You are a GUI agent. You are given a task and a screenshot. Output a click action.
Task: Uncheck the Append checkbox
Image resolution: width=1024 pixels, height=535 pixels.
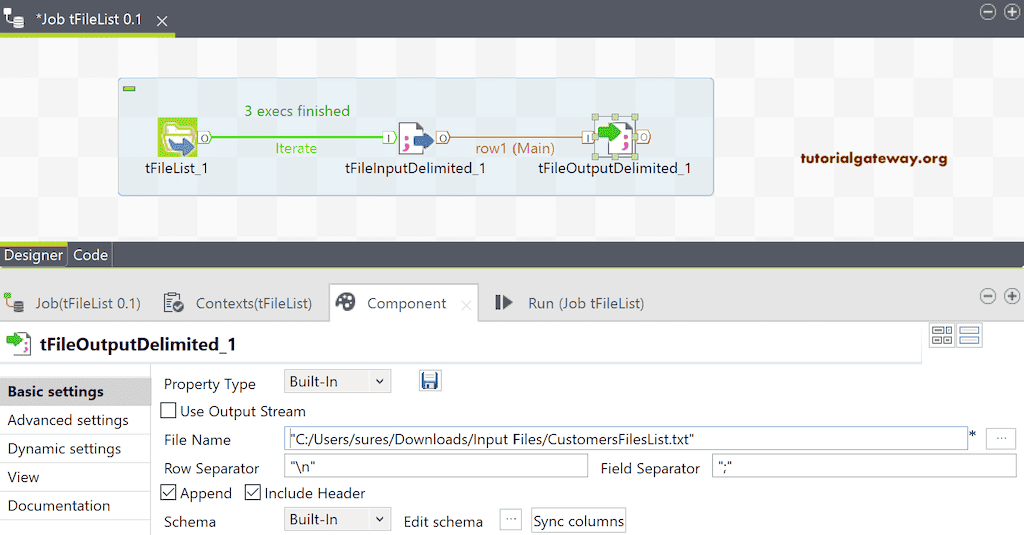click(x=168, y=492)
